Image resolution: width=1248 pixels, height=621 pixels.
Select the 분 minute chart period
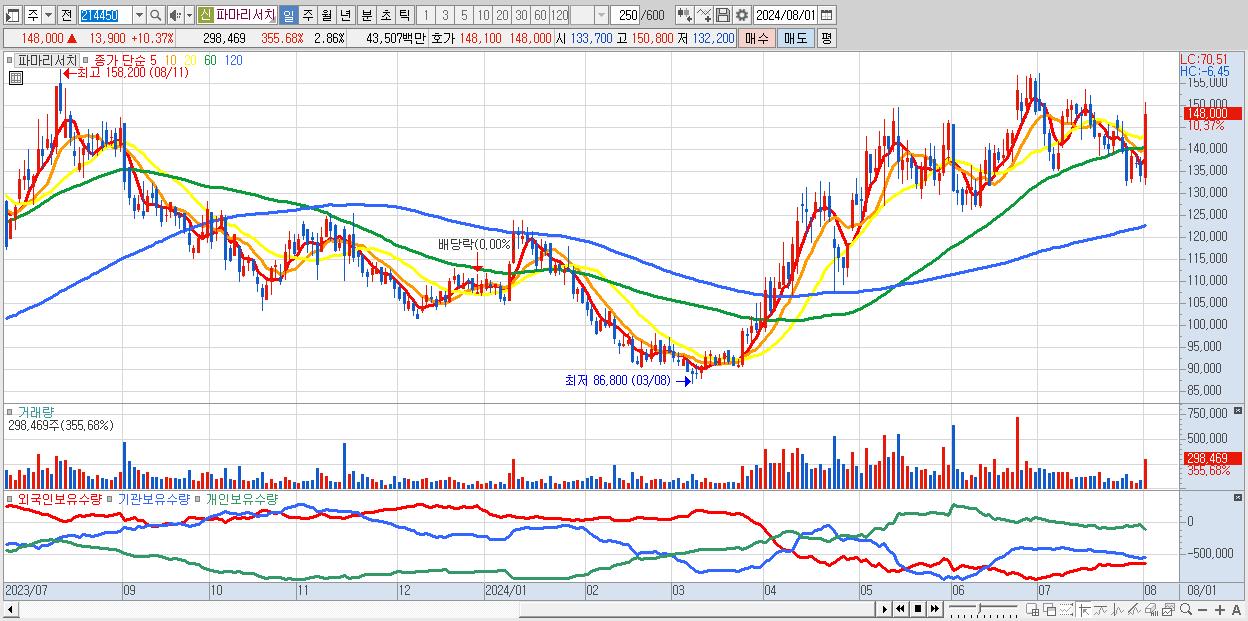(x=366, y=16)
